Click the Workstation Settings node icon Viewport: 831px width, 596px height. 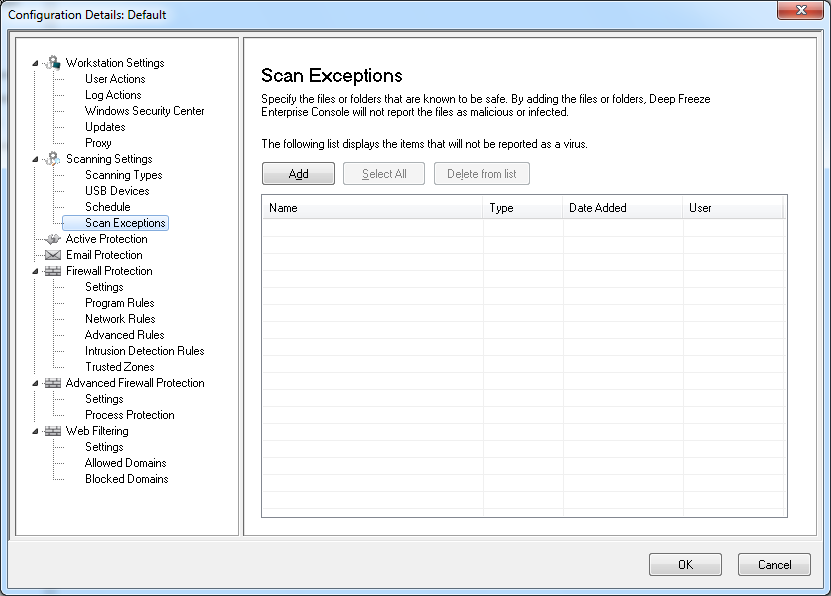tap(53, 63)
